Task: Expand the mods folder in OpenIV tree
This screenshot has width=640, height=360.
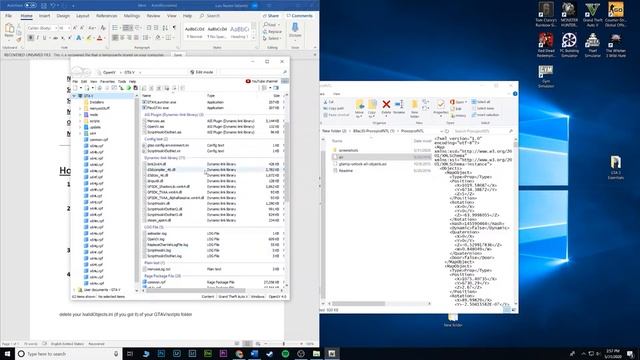Action: [80, 115]
